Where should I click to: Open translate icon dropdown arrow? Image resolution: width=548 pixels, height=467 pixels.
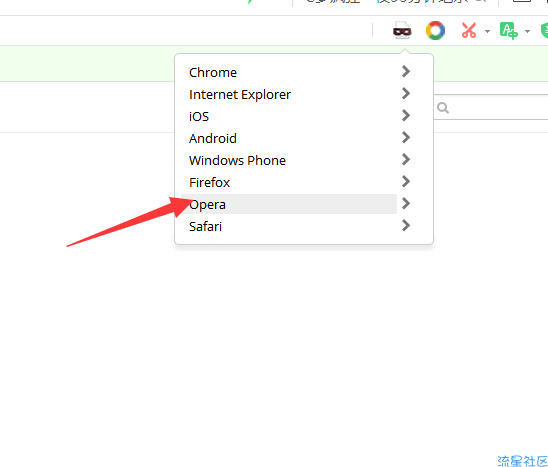(527, 31)
